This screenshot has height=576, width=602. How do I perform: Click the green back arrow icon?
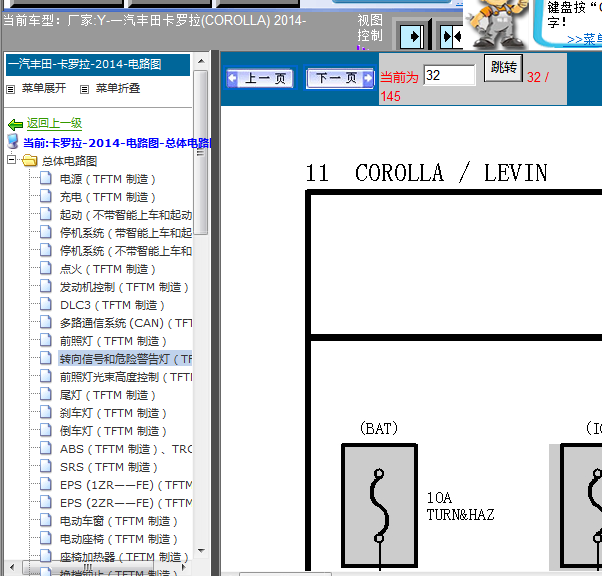click(x=15, y=124)
